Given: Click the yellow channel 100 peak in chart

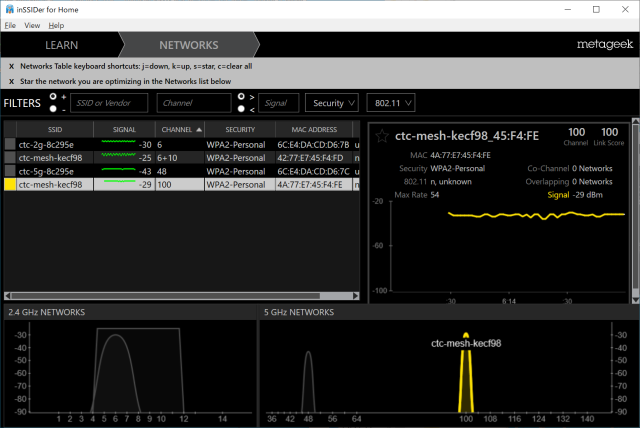Looking at the screenshot, I should point(466,373).
